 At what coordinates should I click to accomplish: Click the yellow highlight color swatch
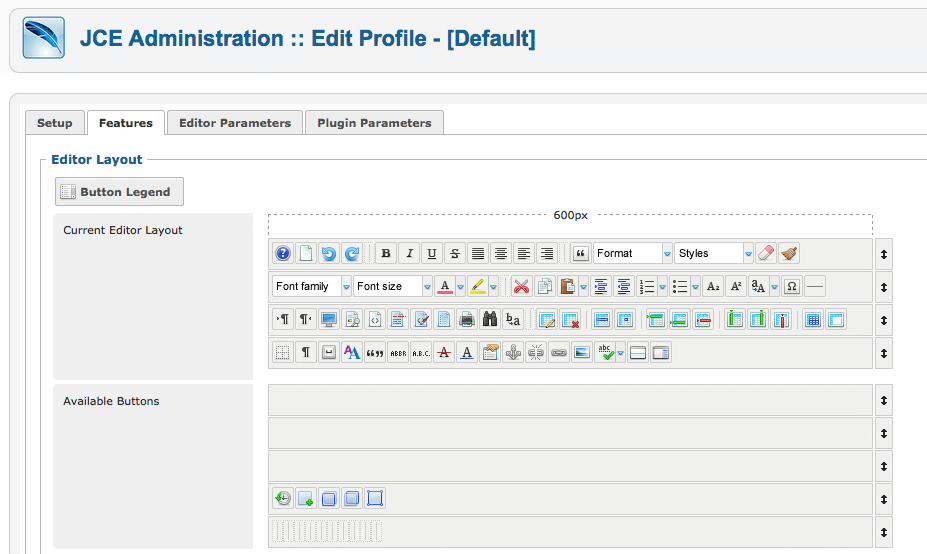click(478, 287)
